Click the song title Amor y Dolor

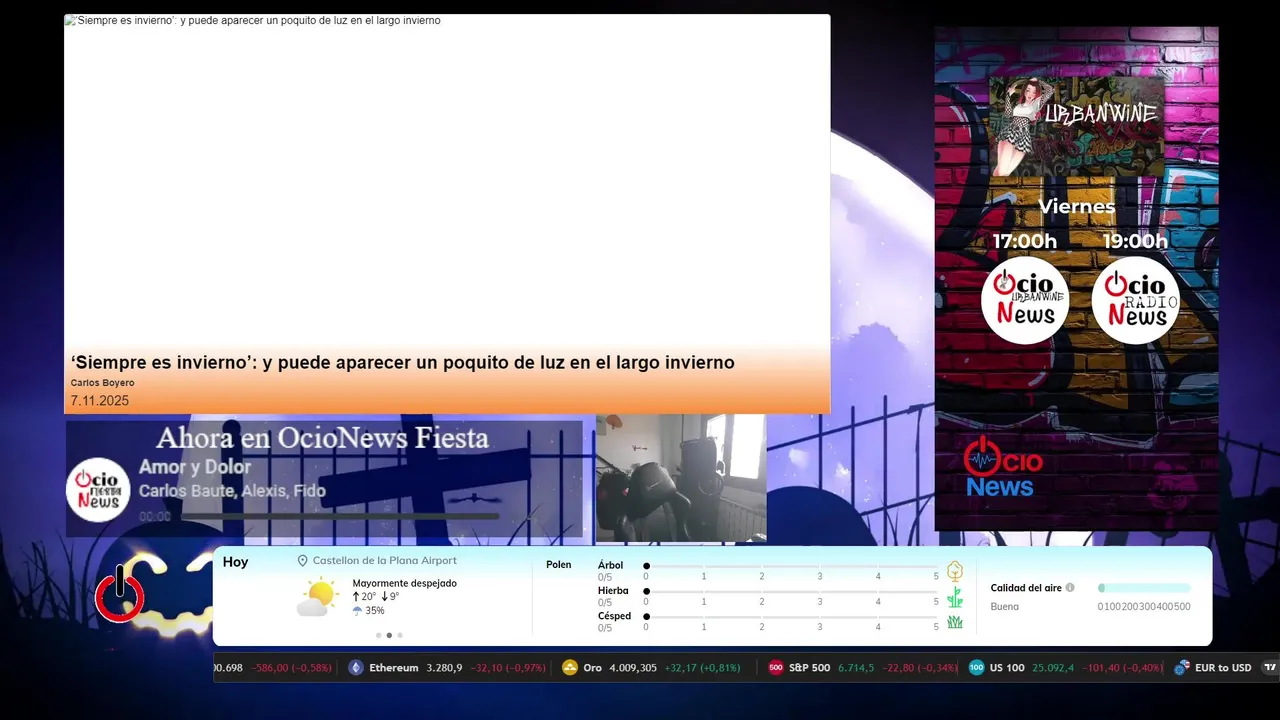coord(195,467)
